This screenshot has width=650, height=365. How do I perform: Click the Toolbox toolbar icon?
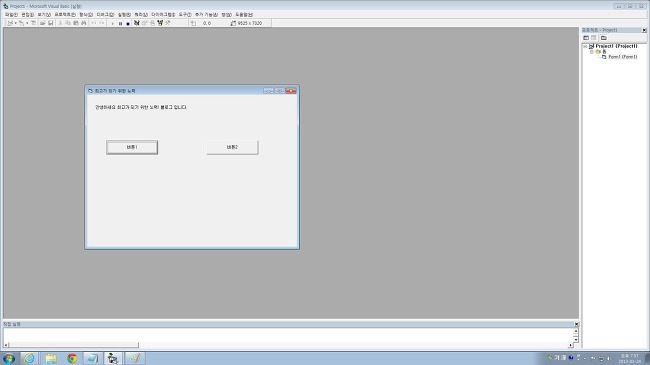point(167,23)
